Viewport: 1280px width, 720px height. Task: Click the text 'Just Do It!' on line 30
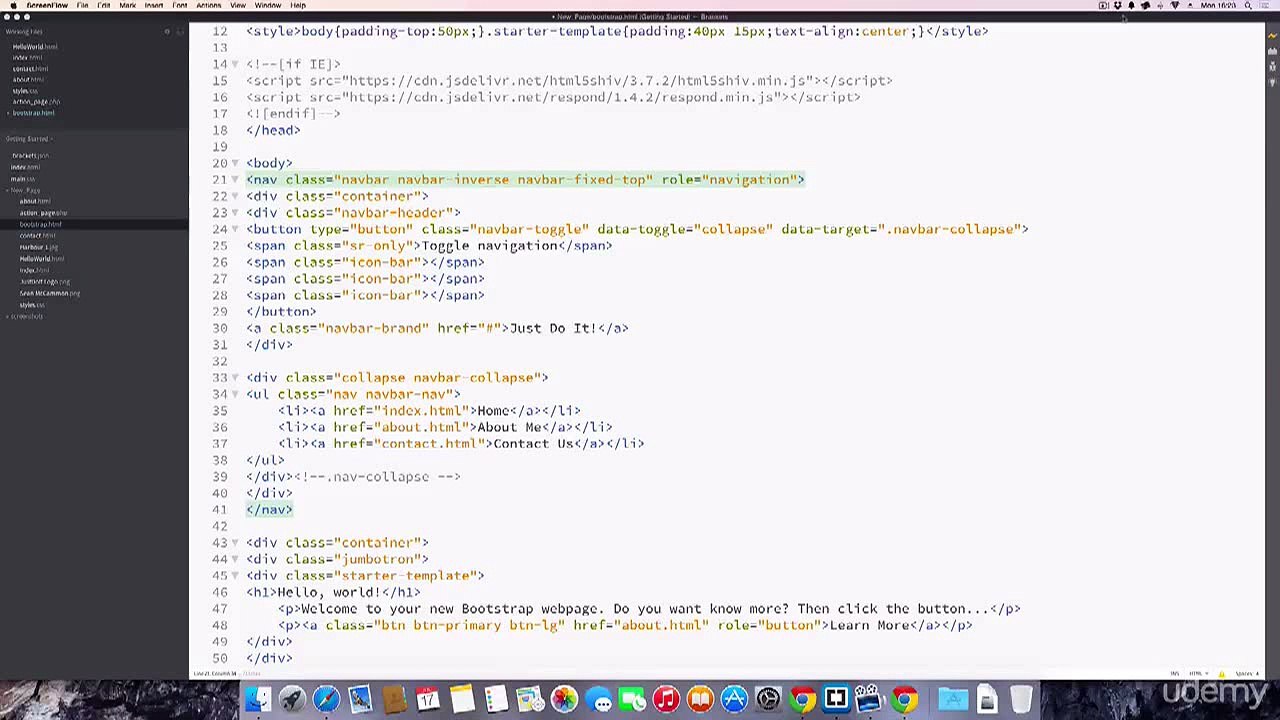coord(553,328)
